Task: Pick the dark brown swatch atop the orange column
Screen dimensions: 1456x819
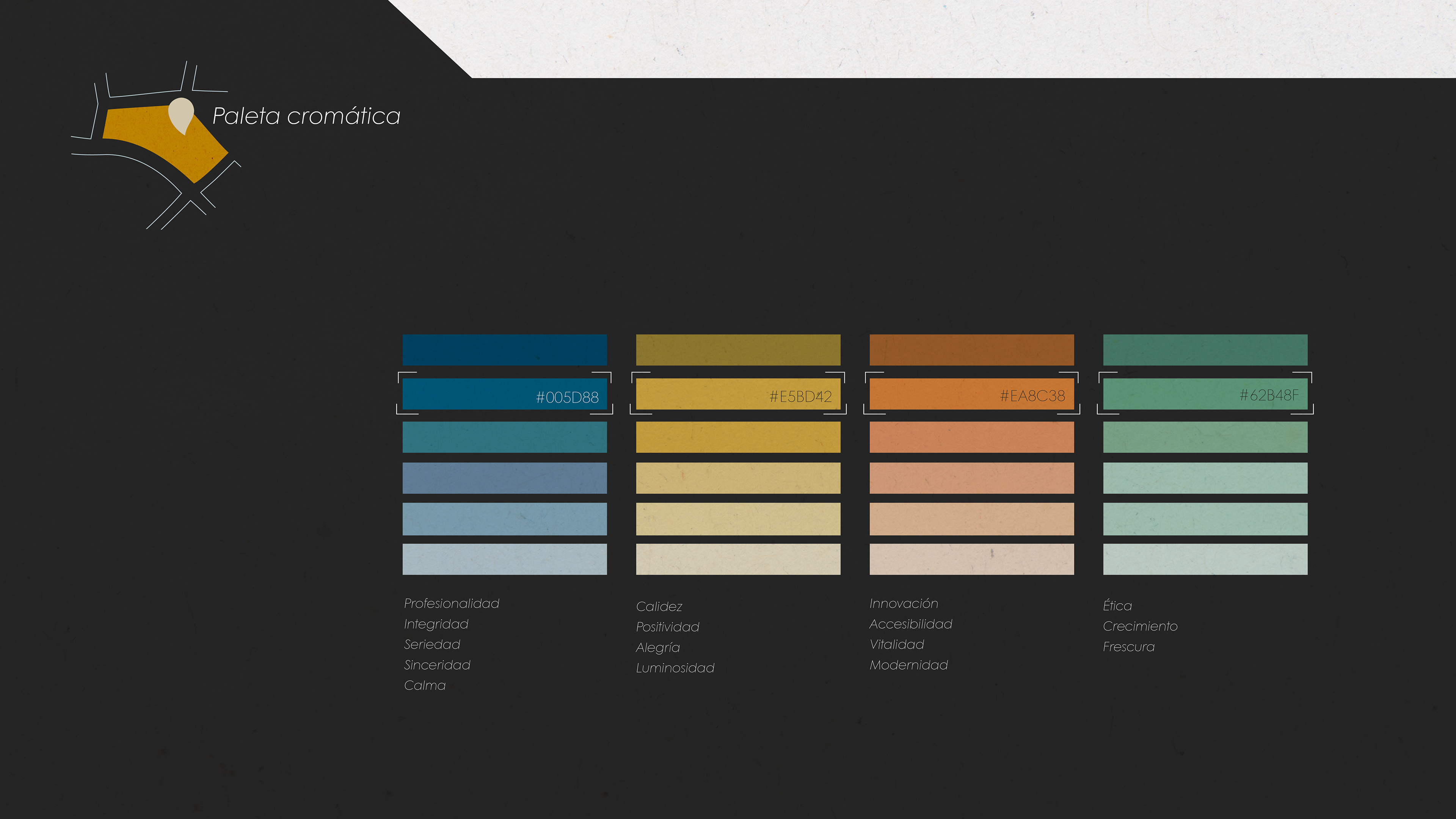Action: tap(971, 350)
